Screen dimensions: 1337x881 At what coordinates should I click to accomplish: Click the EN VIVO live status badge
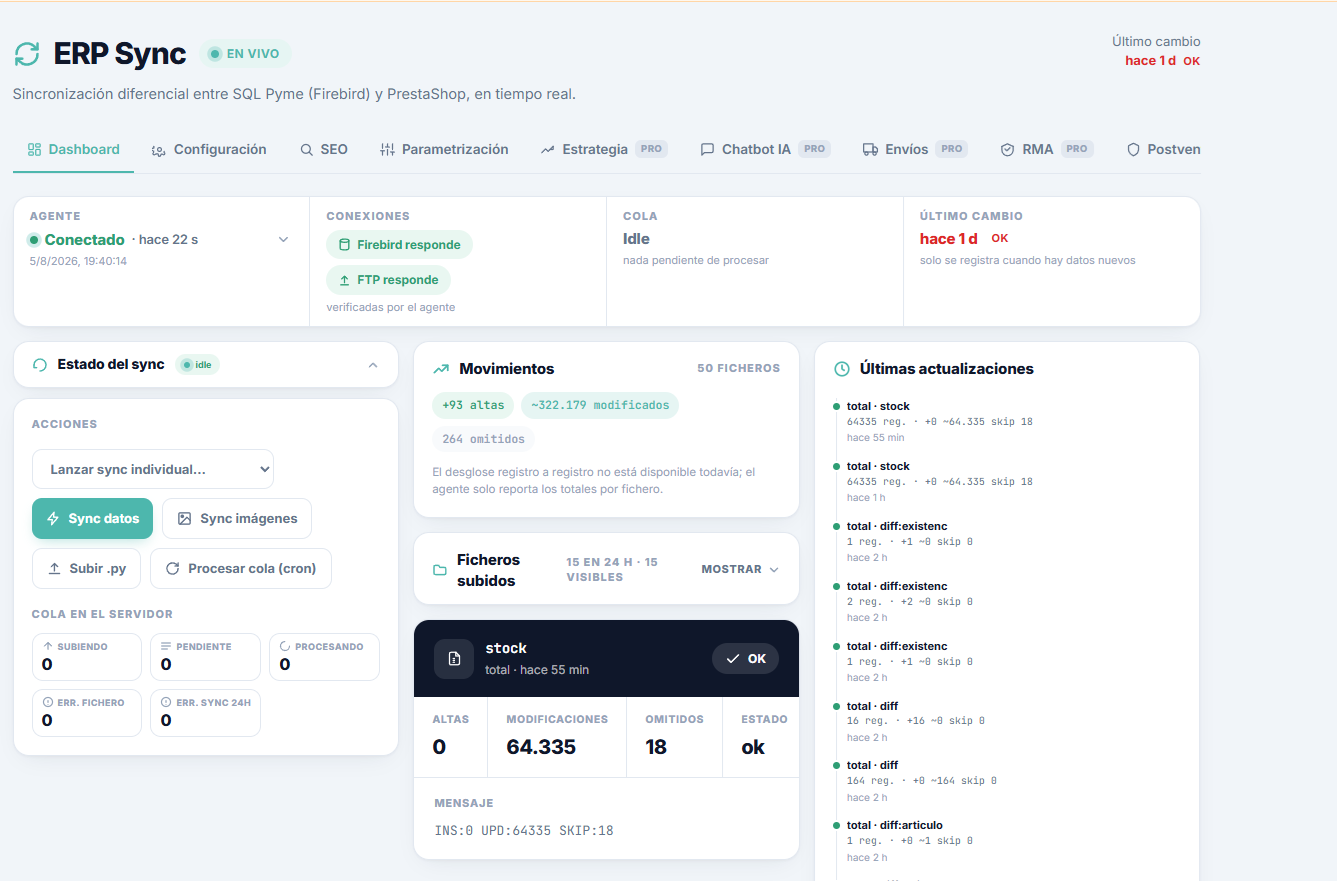(x=245, y=54)
